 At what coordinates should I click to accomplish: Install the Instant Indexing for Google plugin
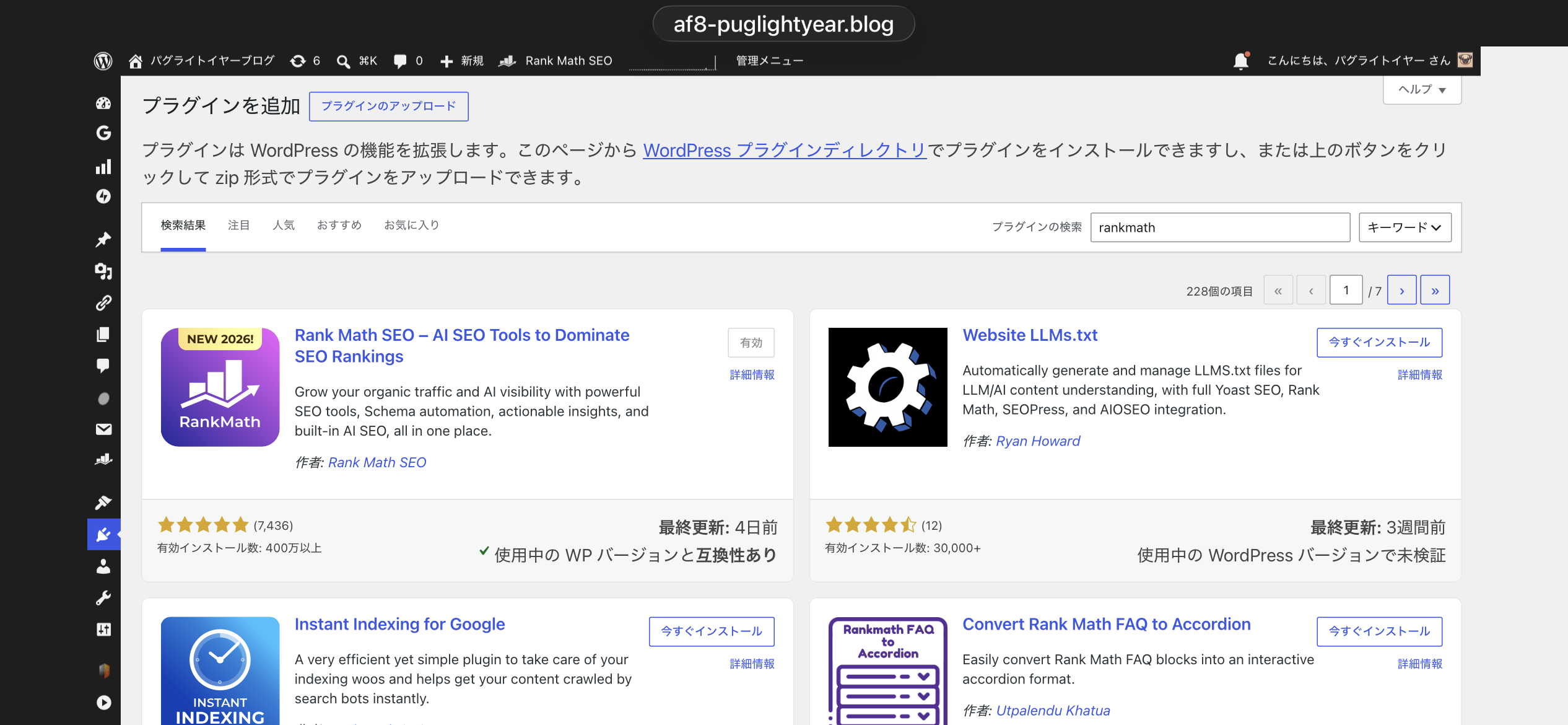(712, 631)
